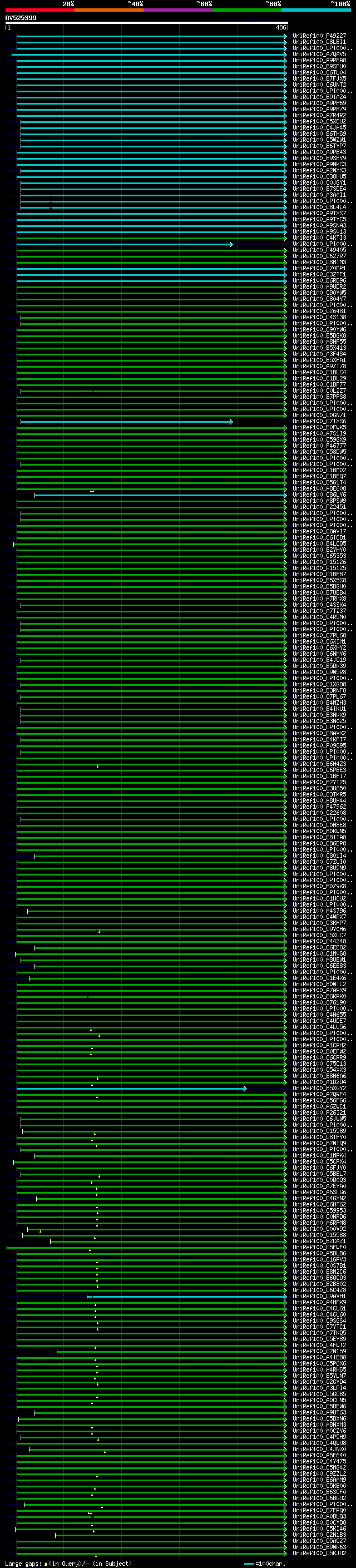
Task: Click the query end position 486
Action: [x=281, y=27]
